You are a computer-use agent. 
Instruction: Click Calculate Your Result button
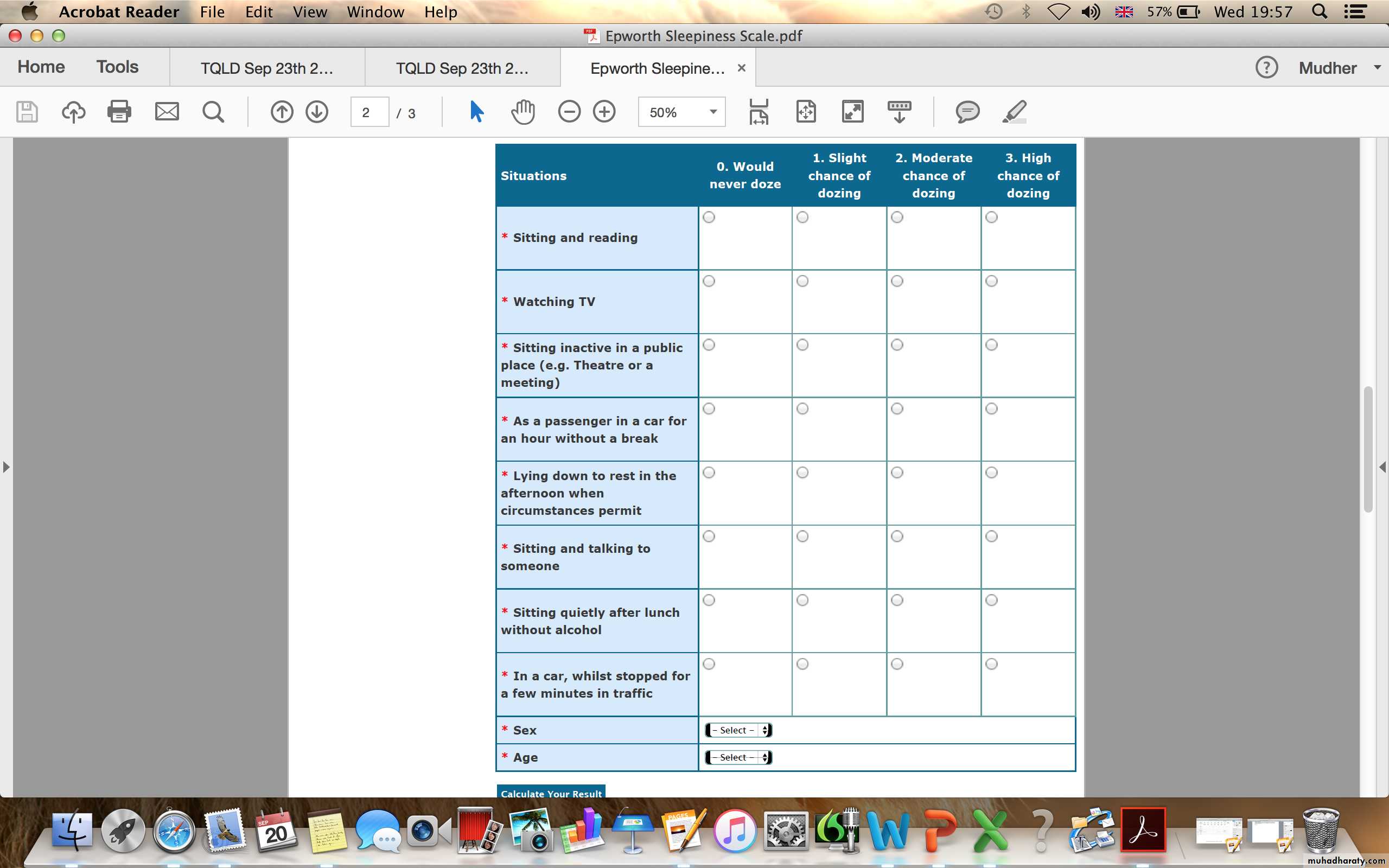pyautogui.click(x=550, y=793)
